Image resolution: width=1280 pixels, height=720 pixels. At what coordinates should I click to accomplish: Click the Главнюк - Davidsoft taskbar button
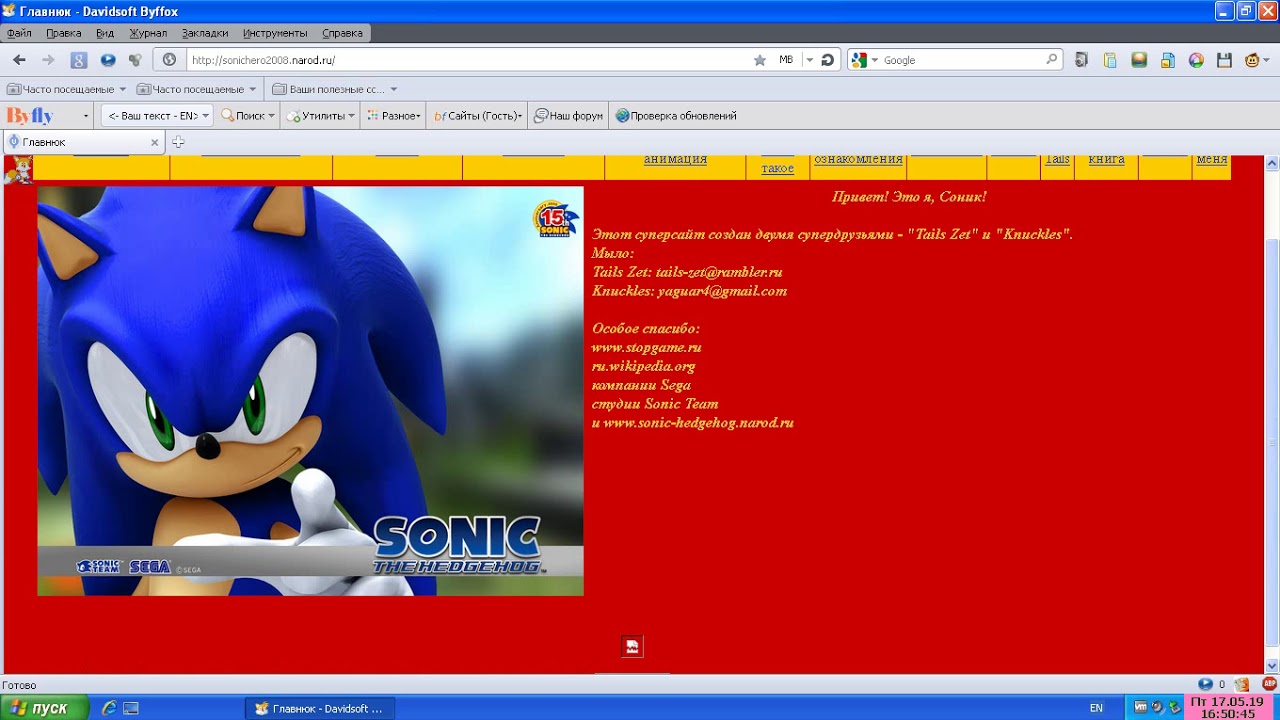[x=320, y=708]
